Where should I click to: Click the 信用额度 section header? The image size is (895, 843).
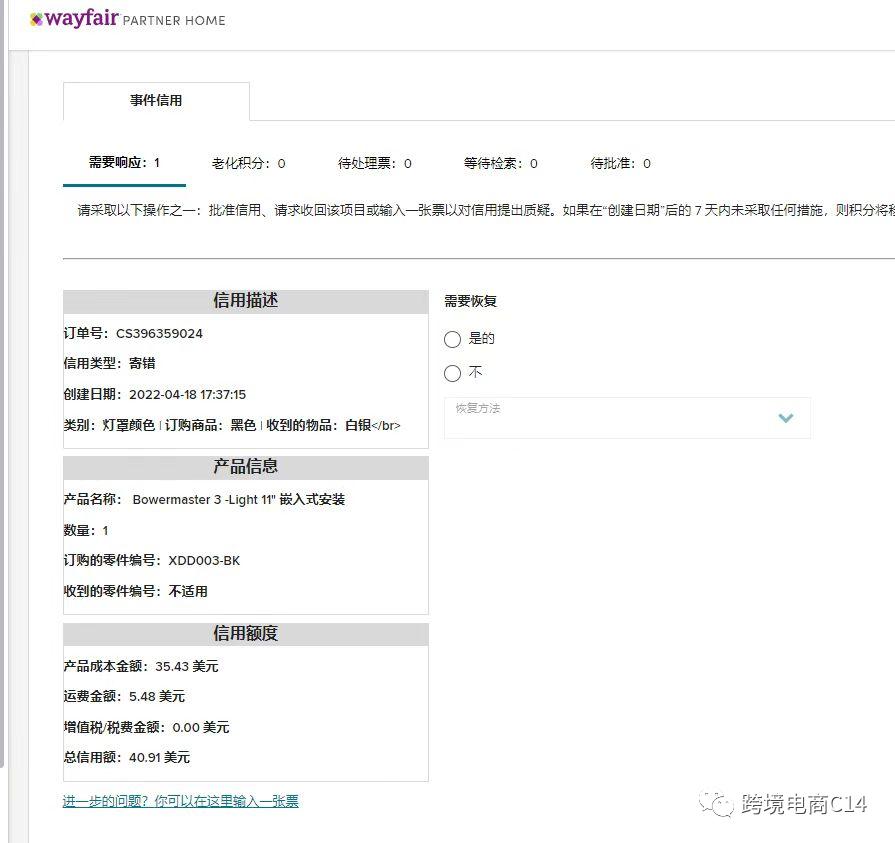coord(245,633)
